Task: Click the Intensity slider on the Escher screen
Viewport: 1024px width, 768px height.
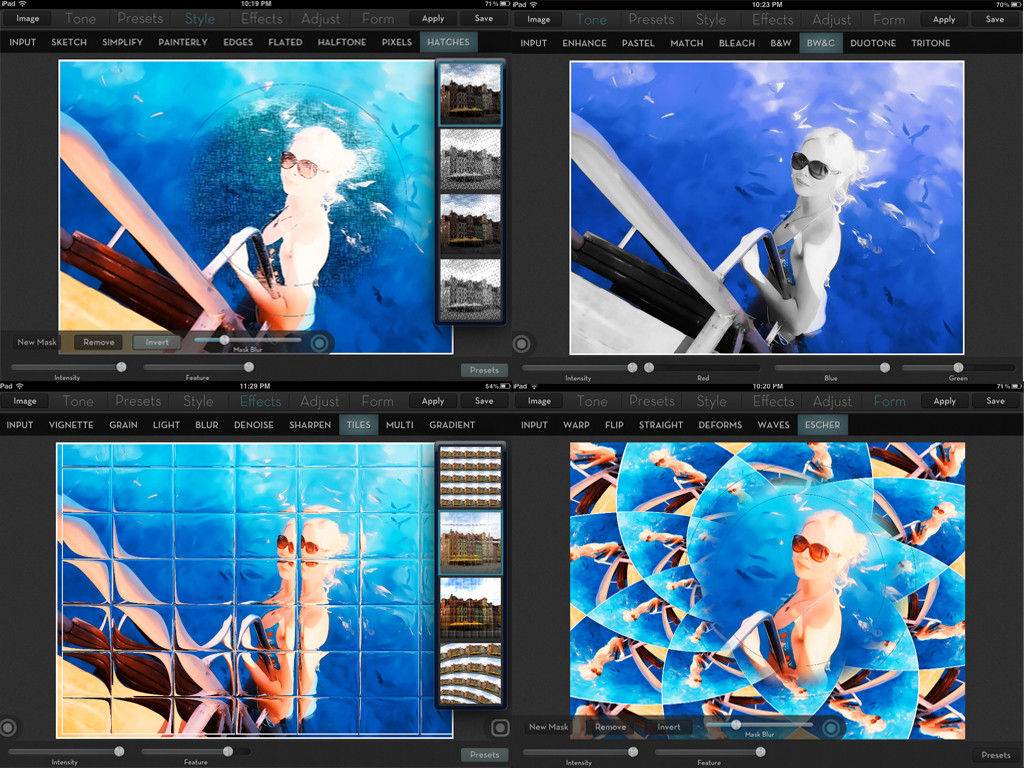Action: point(579,752)
